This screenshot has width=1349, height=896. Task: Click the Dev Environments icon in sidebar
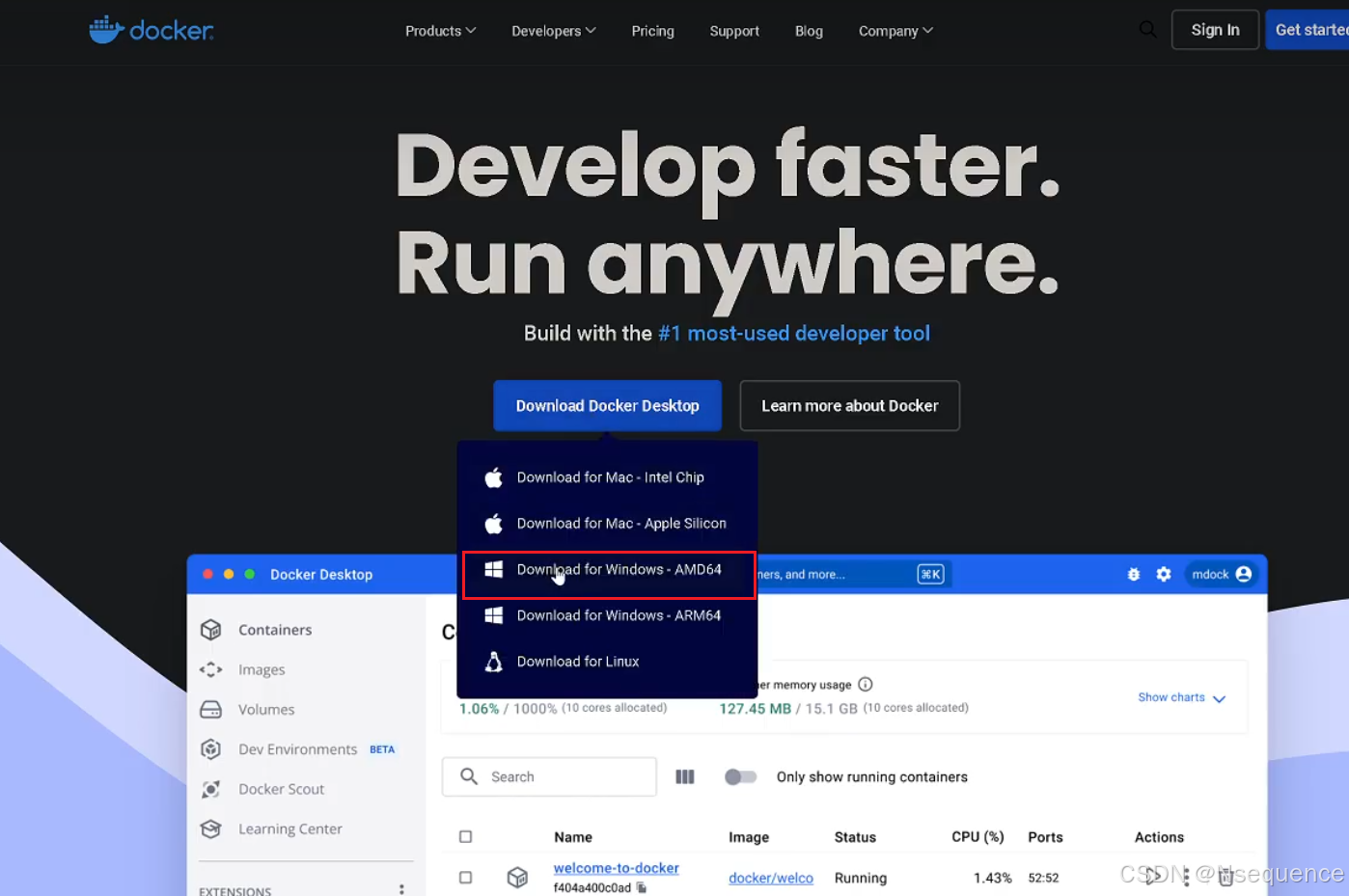pyautogui.click(x=211, y=749)
